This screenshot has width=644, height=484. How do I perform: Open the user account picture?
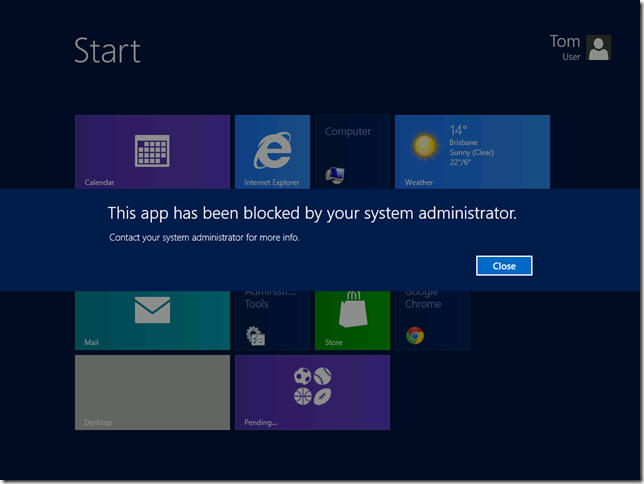click(599, 48)
